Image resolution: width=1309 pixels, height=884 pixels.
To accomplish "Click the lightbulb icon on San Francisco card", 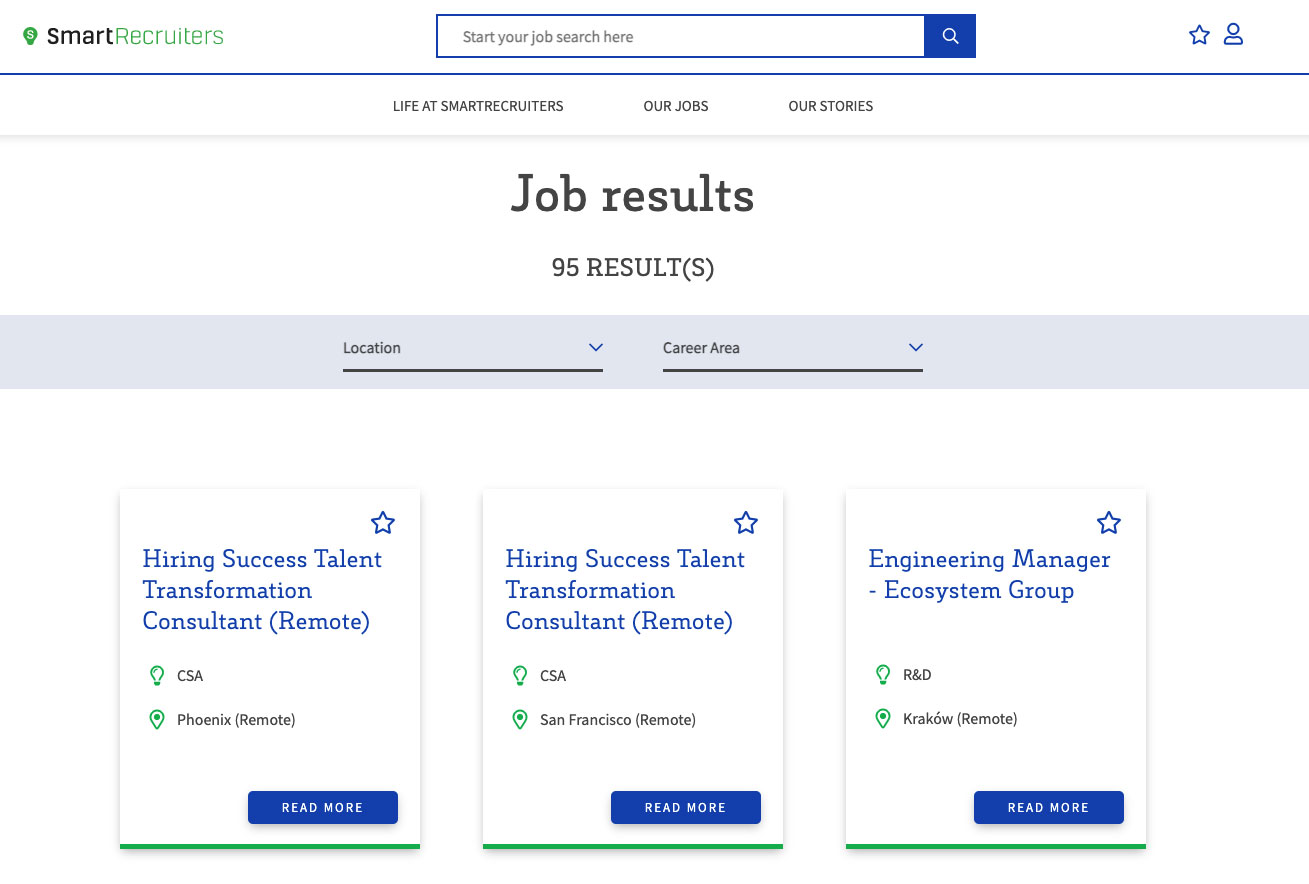I will 520,676.
